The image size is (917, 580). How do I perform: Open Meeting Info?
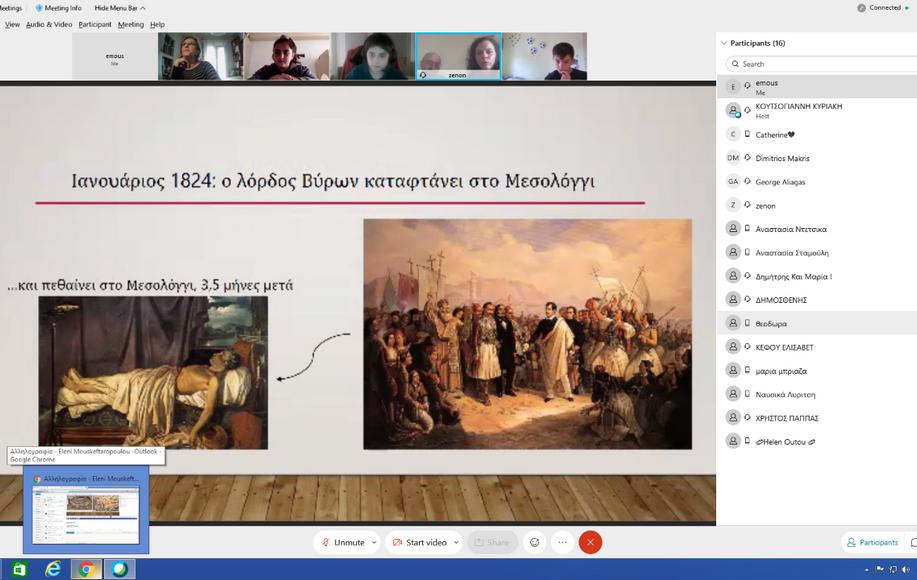coord(58,8)
